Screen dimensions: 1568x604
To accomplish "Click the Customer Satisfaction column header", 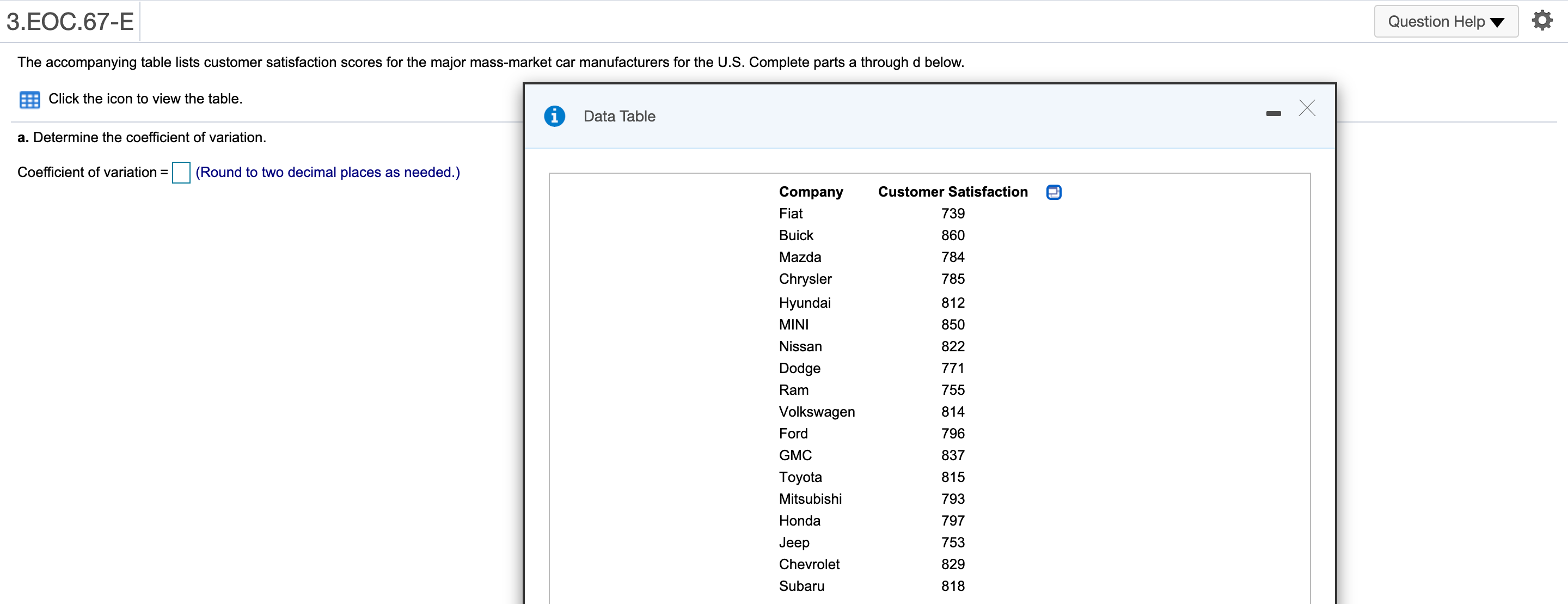I will (952, 192).
